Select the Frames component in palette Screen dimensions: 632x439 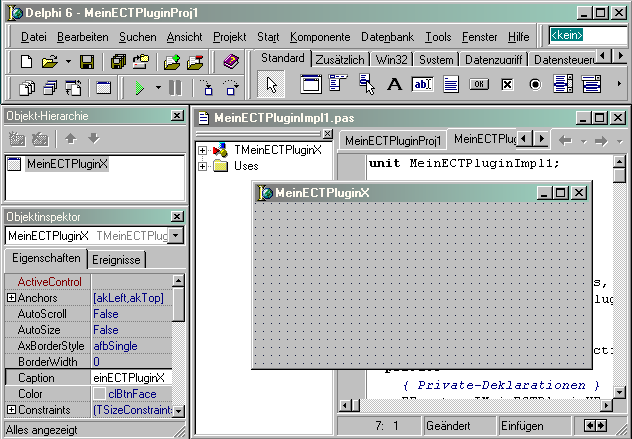pos(311,84)
